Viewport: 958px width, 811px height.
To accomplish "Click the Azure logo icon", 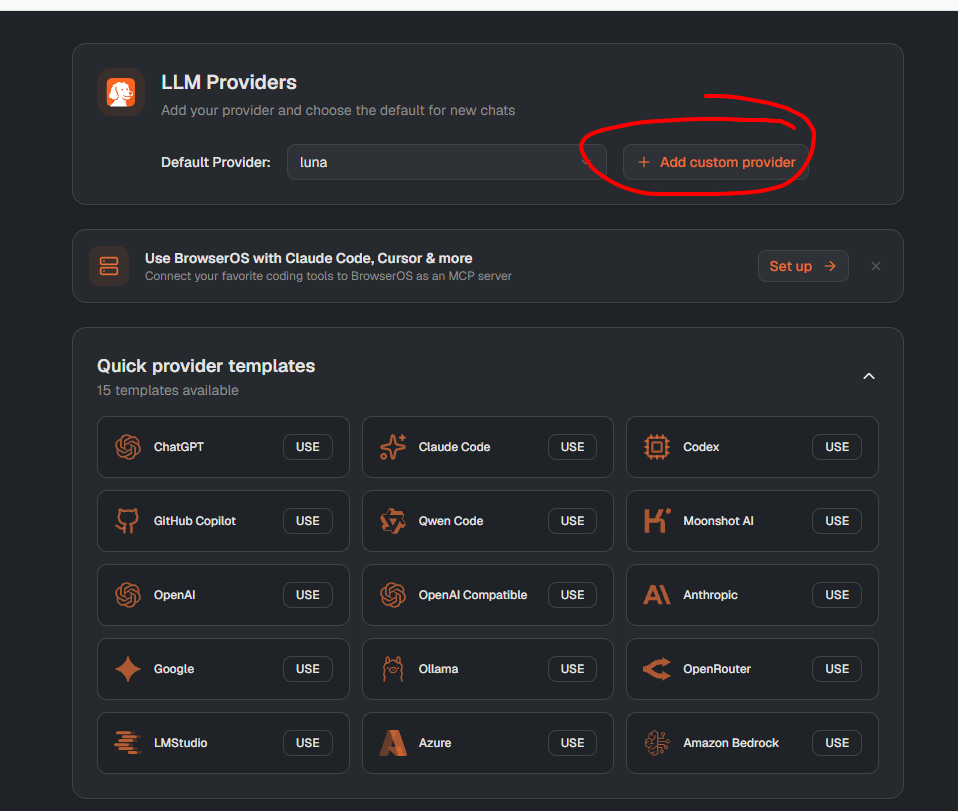I will pyautogui.click(x=393, y=743).
